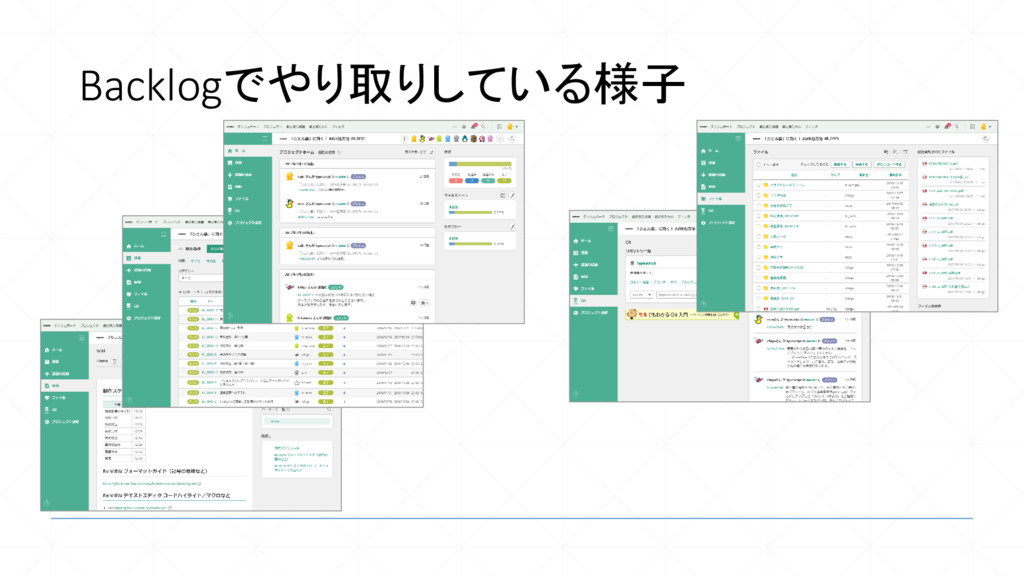Open Re:VIEW フォーマットガイド URL in Wiki window
Screen dimensions: 1024x576
pos(152,484)
